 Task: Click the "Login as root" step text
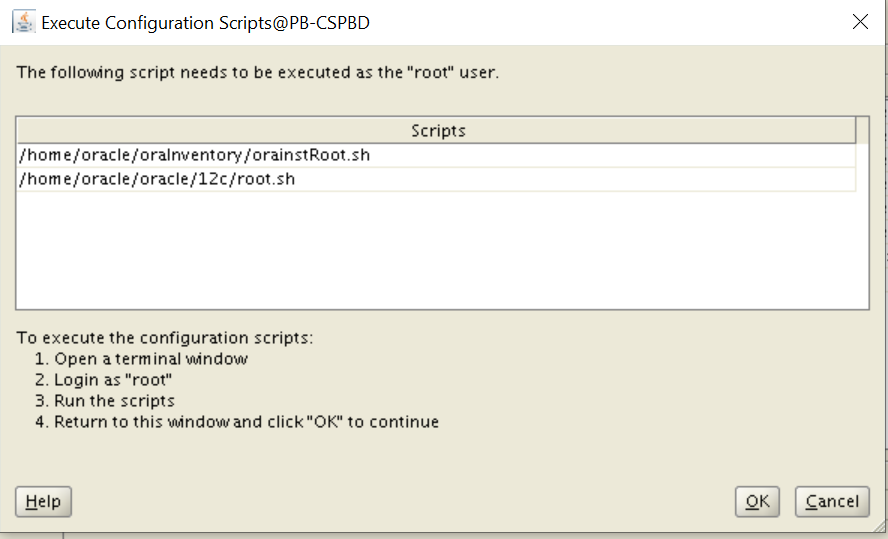point(113,379)
